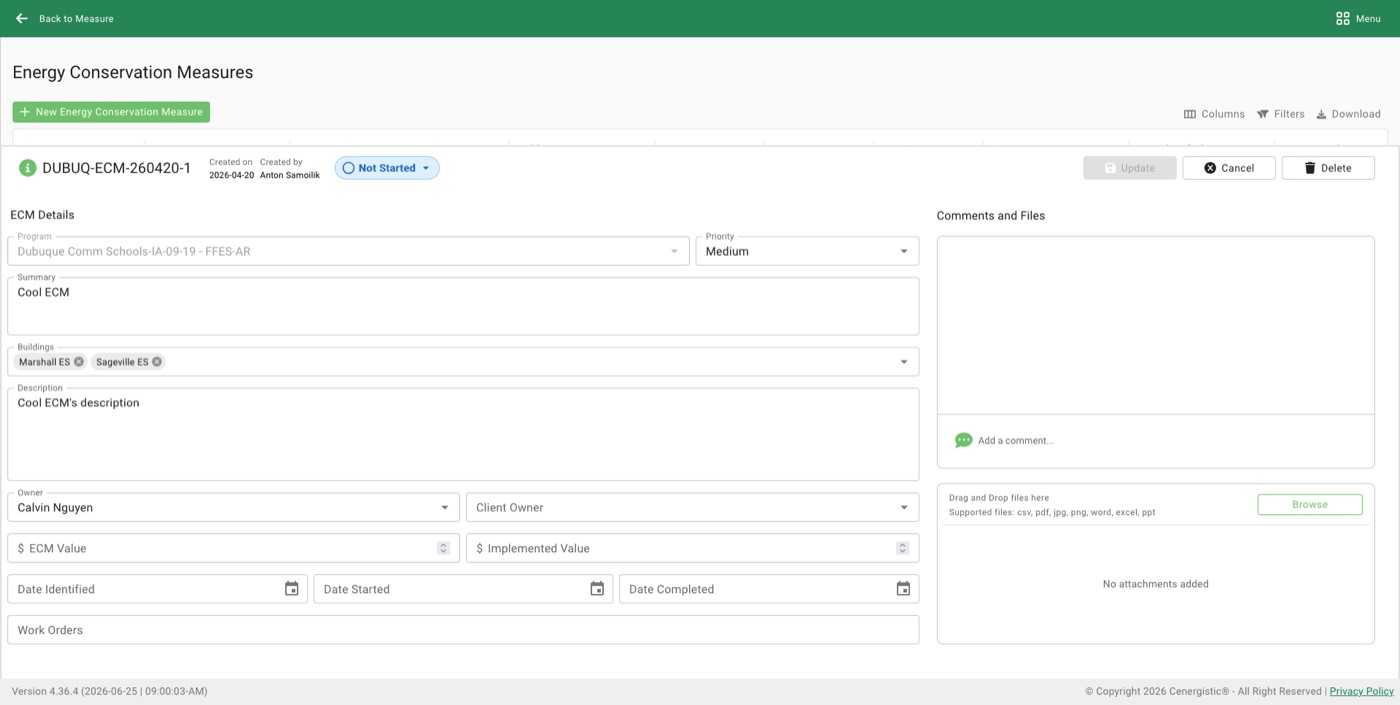Click the Work Orders input field
This screenshot has height=705, width=1400.
[463, 630]
